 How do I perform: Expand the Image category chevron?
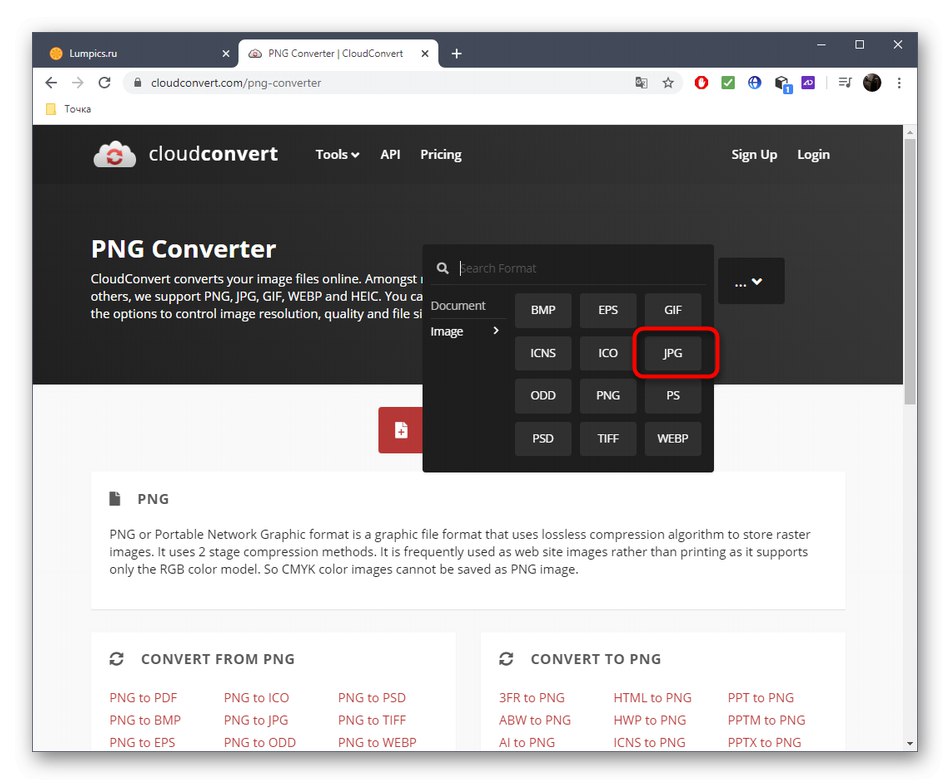pos(496,331)
